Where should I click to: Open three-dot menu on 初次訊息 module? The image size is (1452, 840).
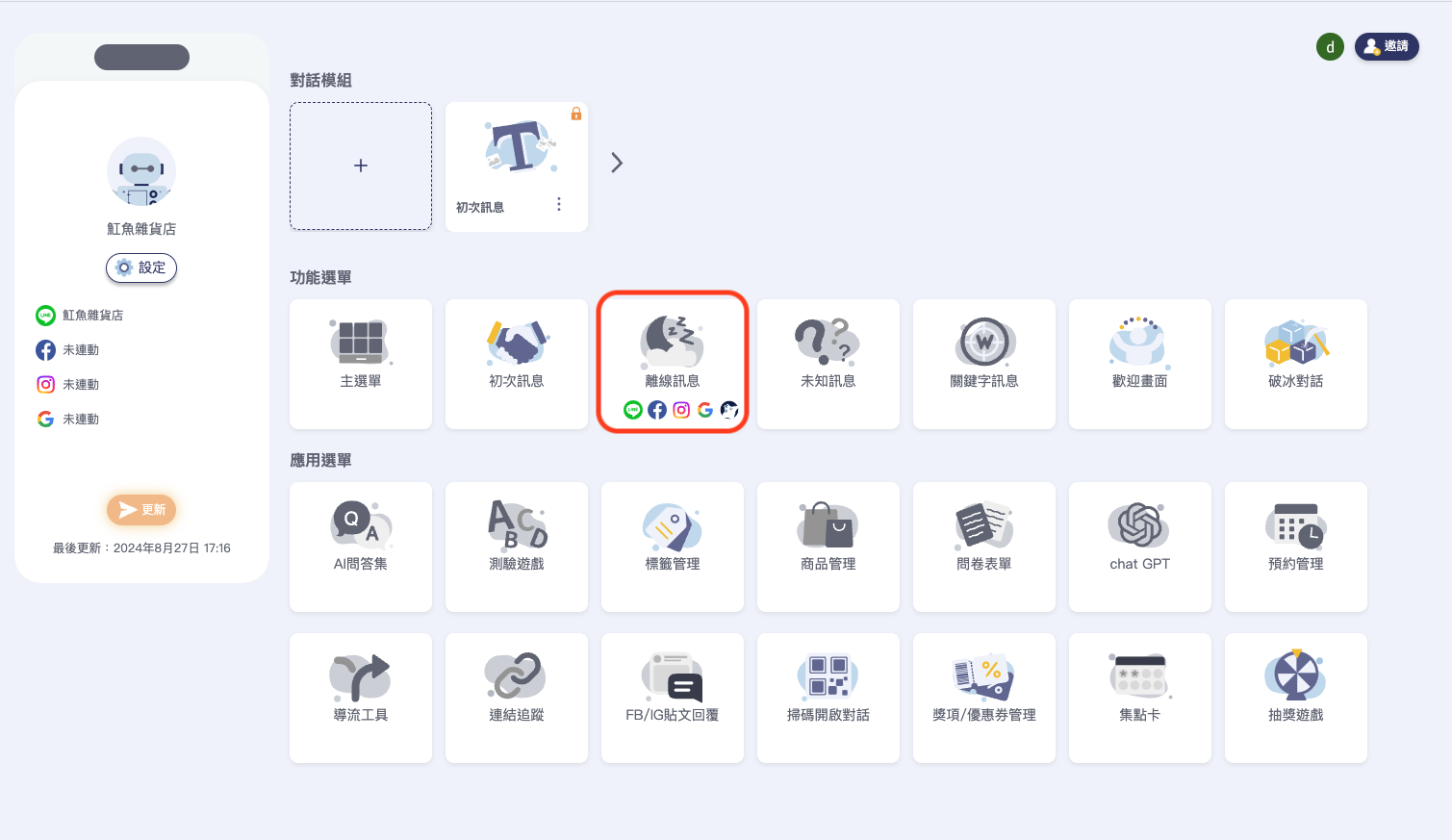559,204
